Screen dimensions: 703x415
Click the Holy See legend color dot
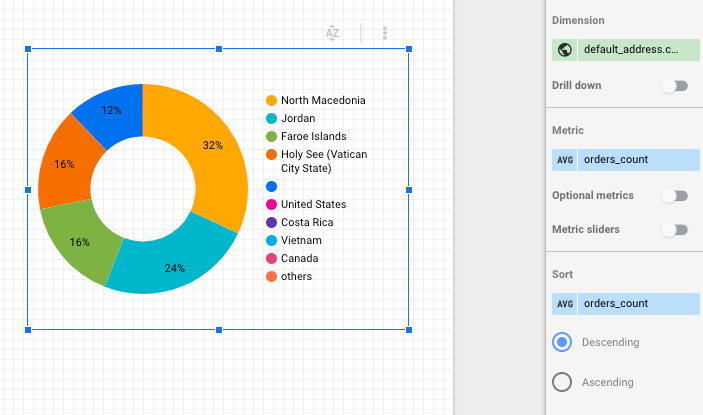tap(271, 155)
